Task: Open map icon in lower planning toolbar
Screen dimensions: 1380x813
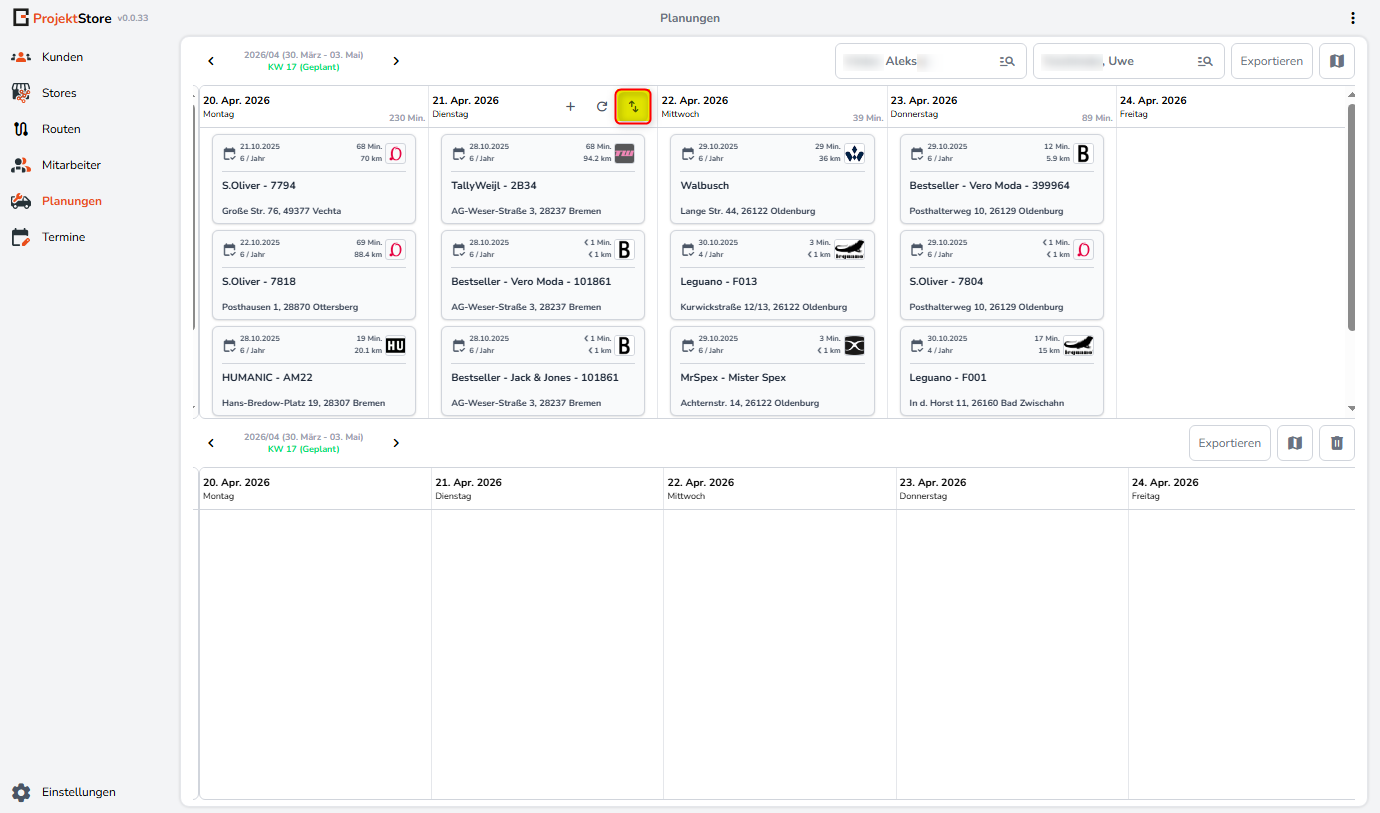Action: coord(1295,443)
